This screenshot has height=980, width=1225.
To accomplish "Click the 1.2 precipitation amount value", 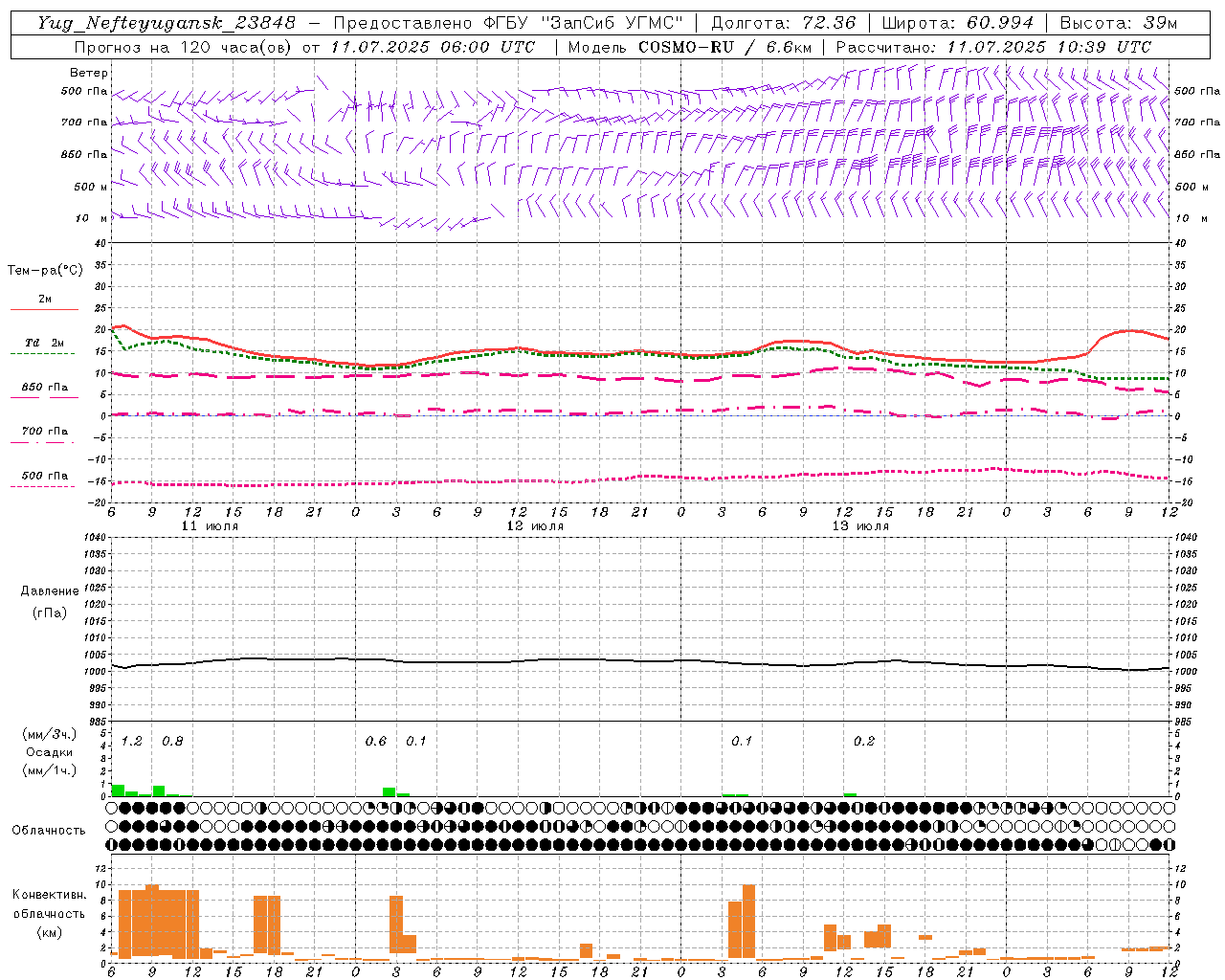I will pos(132,742).
